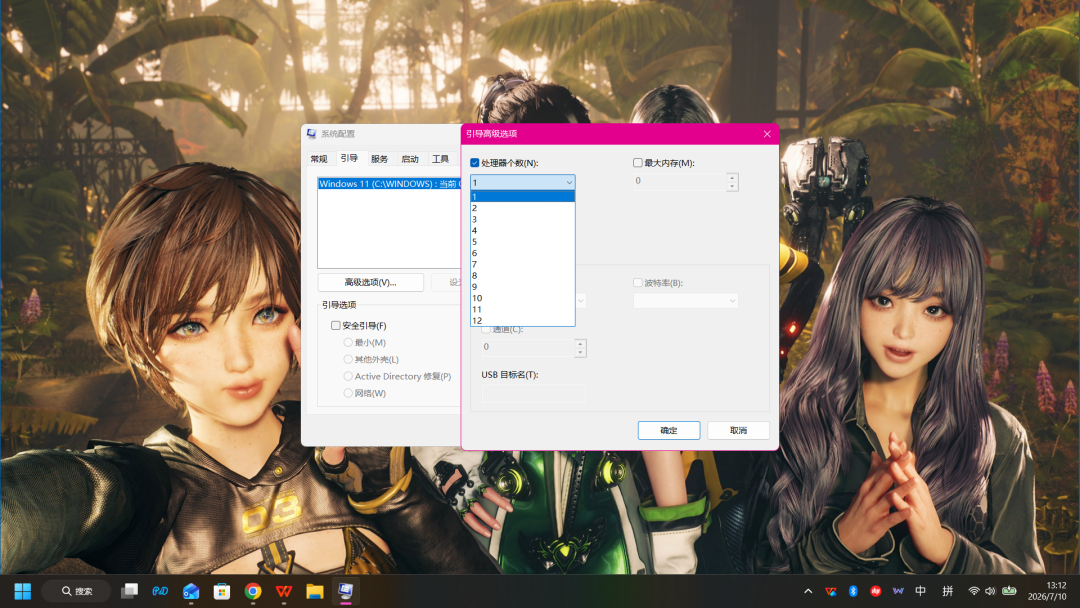This screenshot has height=608, width=1080.
Task: Toggle the 安全引导 checkbox
Action: (335, 326)
